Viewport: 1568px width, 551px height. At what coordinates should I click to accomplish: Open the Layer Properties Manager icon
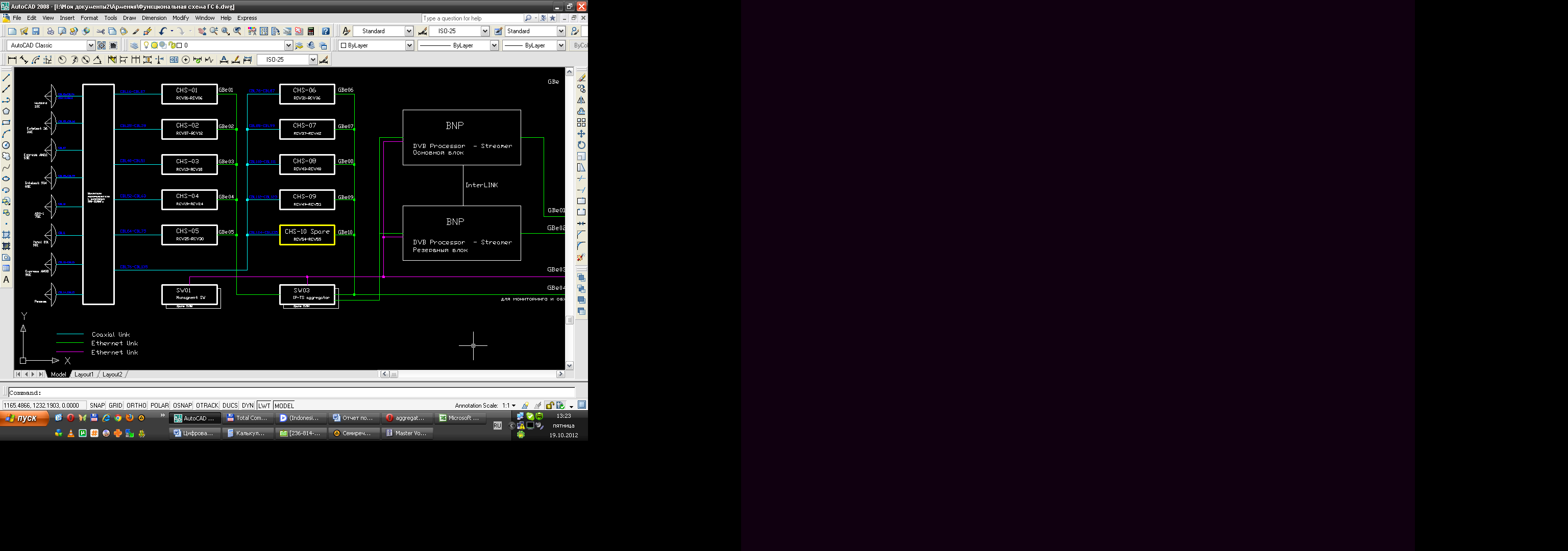coord(134,45)
